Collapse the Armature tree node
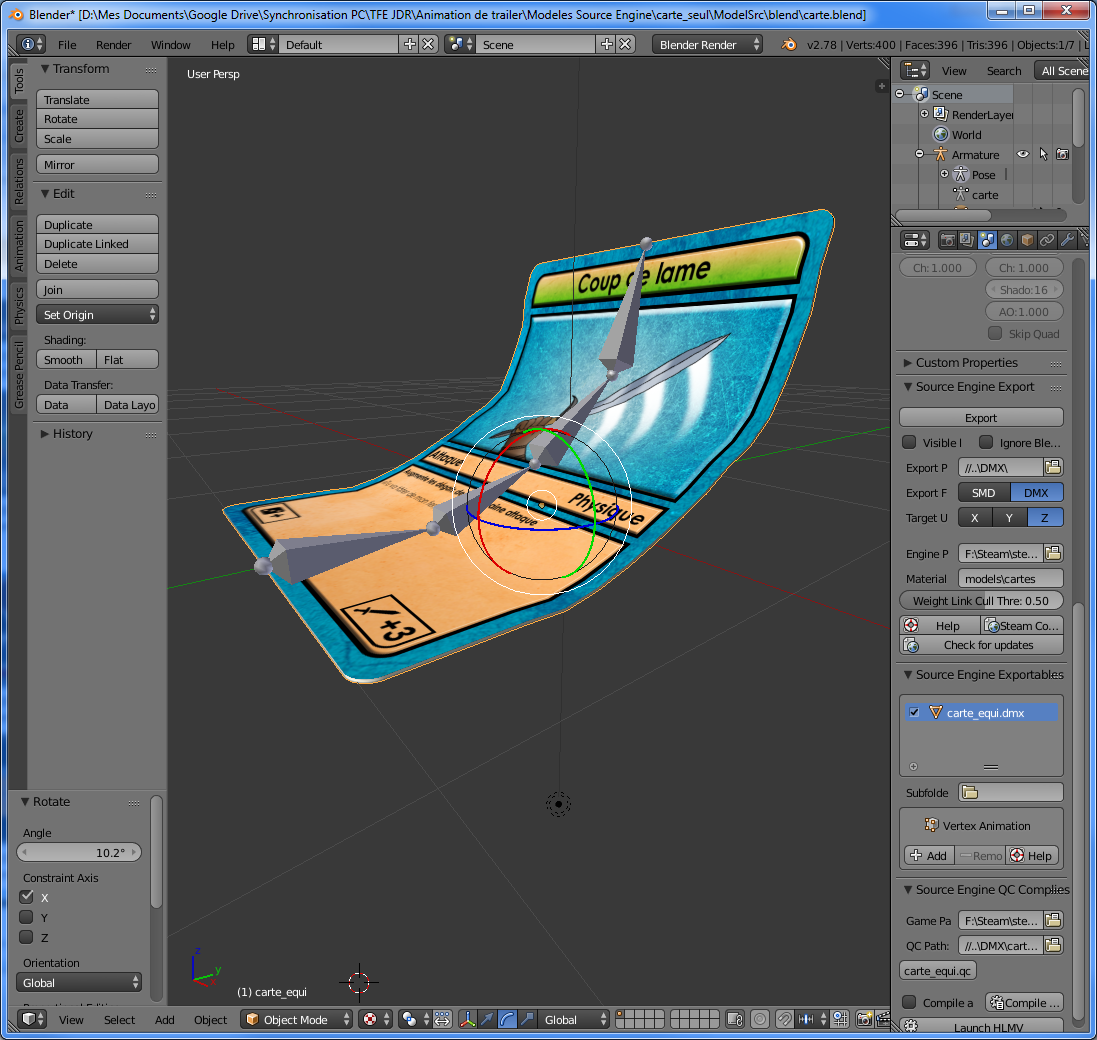Image resolution: width=1097 pixels, height=1040 pixels. (920, 155)
